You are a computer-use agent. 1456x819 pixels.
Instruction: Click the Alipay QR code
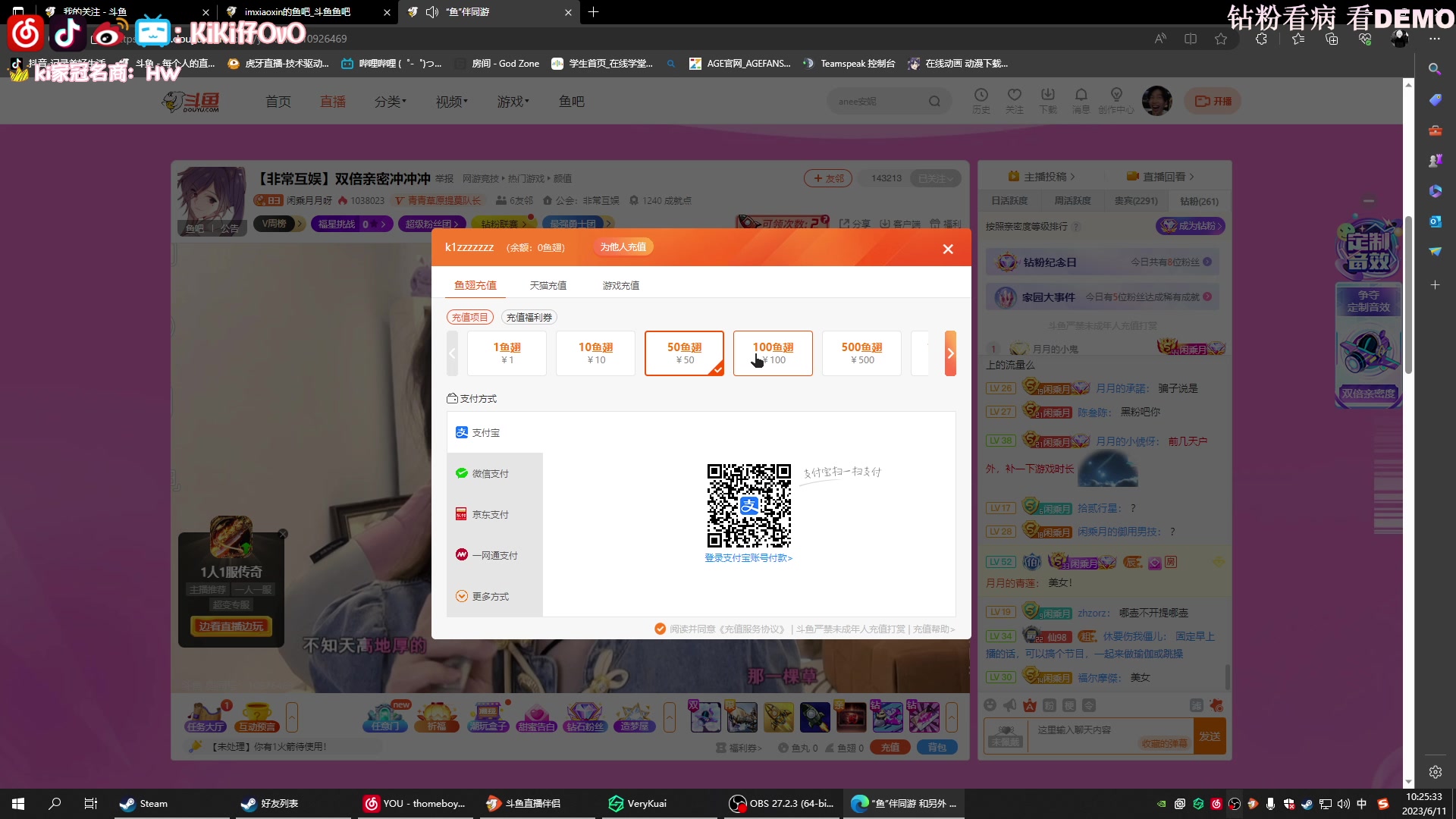pyautogui.click(x=749, y=506)
